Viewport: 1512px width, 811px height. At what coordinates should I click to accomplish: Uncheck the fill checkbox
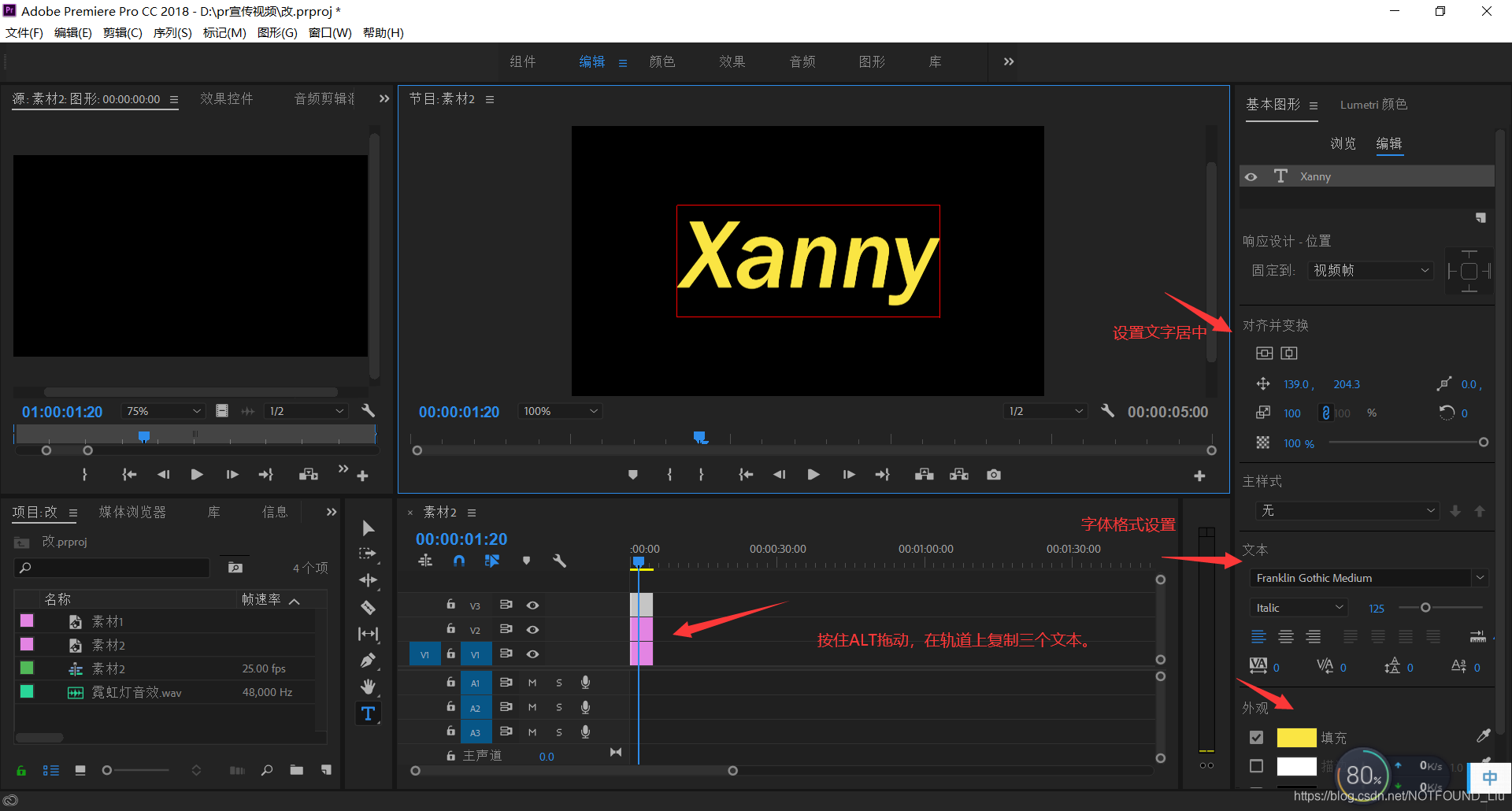pos(1257,738)
